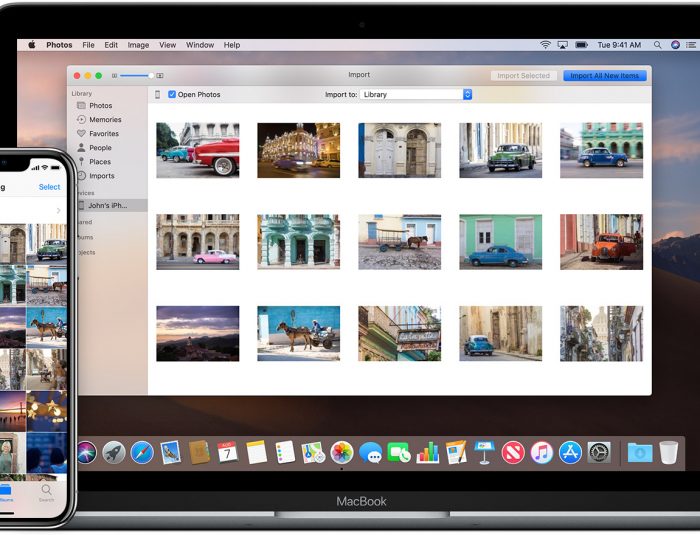700x535 pixels.
Task: Open Trash in the Dock
Action: [x=669, y=452]
